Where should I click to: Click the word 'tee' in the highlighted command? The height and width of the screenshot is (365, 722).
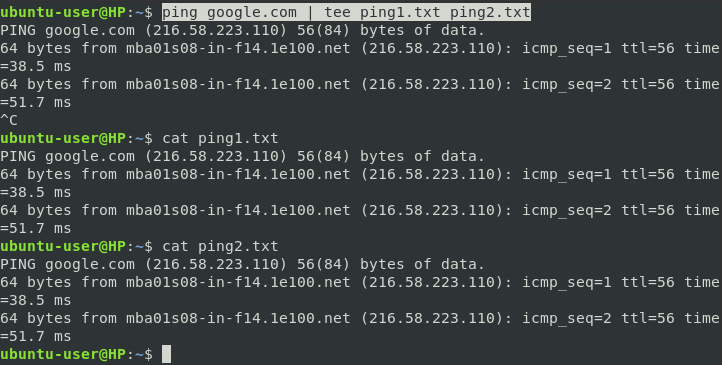338,12
